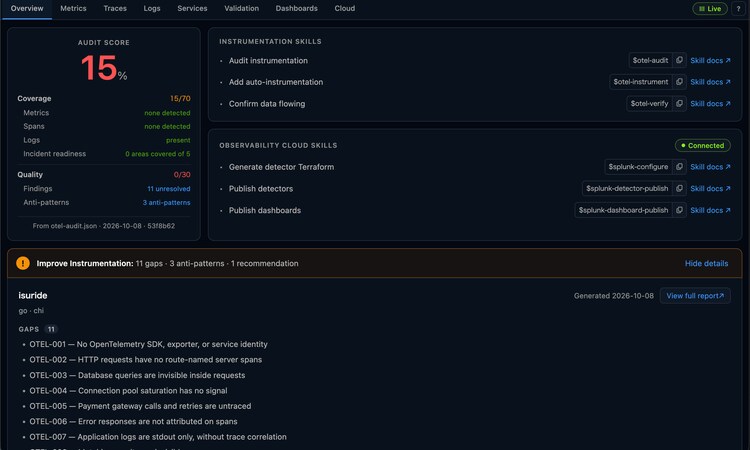Open Skill docs for Add auto-instrumentation

coord(710,82)
